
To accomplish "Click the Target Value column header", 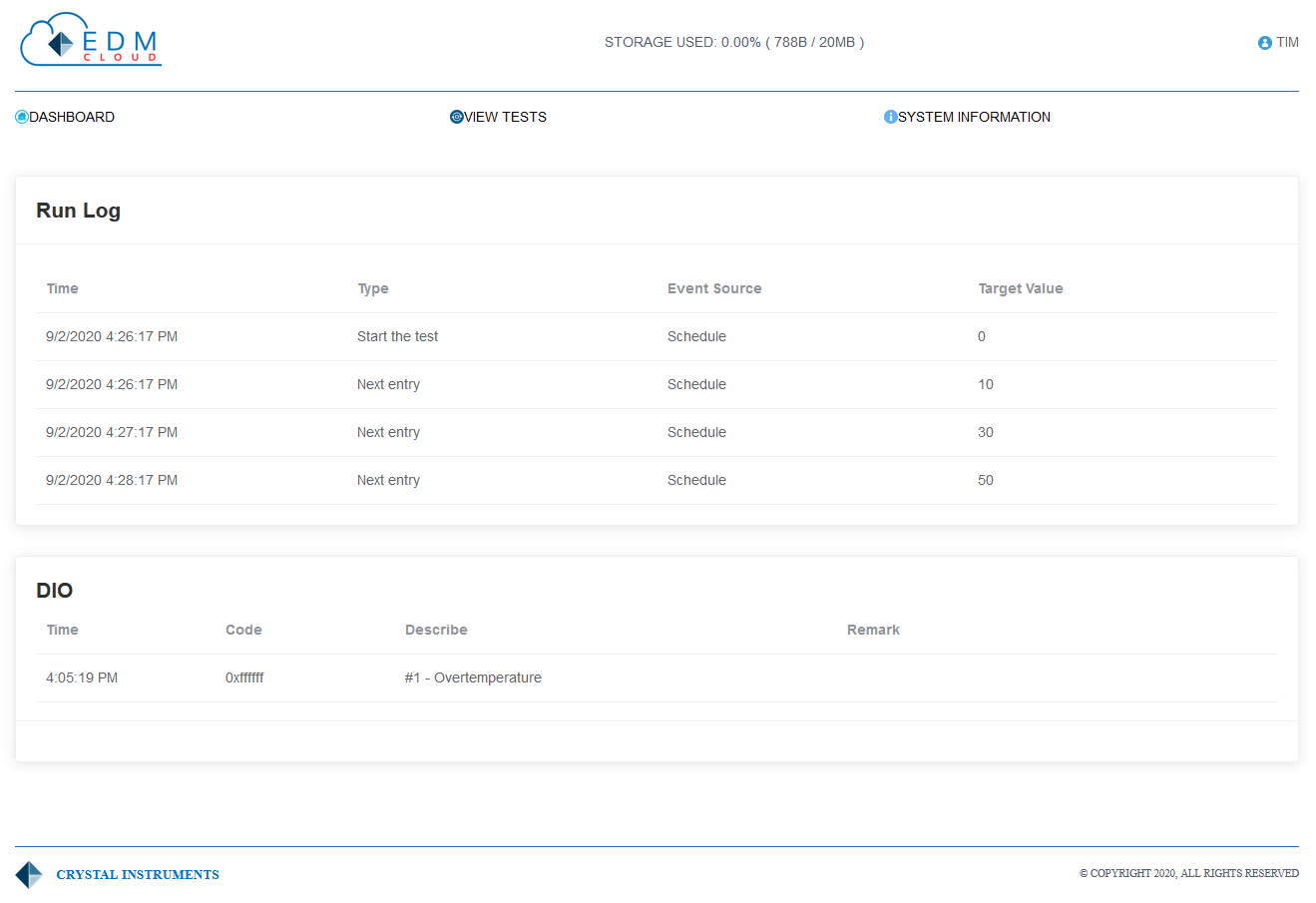I will pyautogui.click(x=1021, y=288).
